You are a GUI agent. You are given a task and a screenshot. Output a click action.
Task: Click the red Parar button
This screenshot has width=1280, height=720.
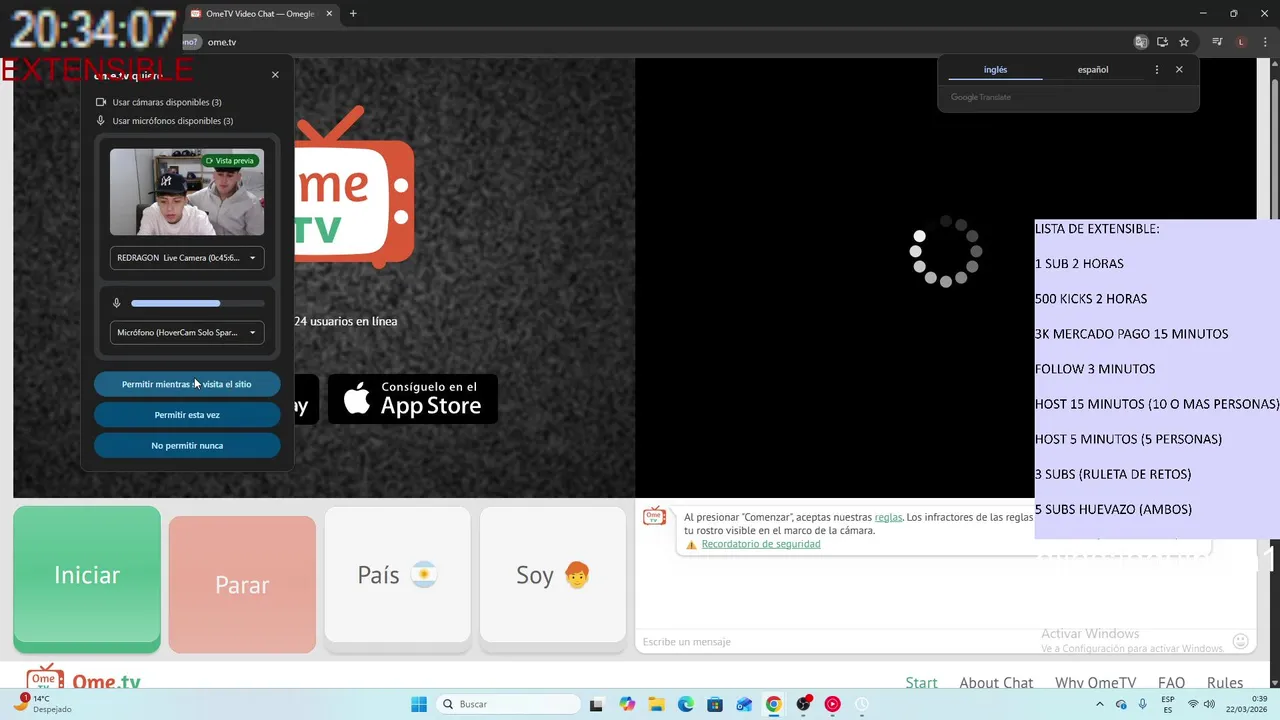242,584
